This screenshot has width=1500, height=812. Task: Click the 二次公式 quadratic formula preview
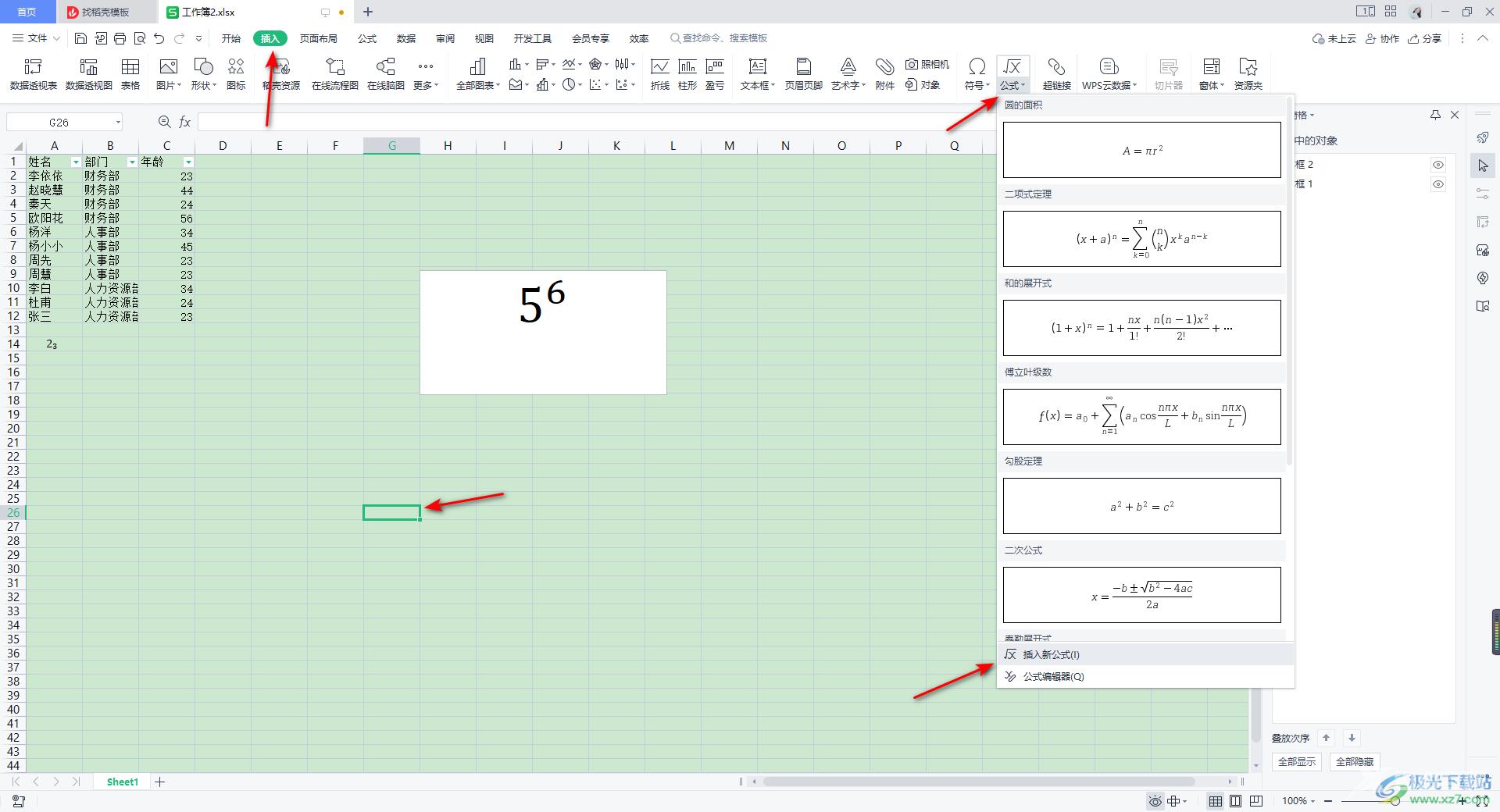click(x=1141, y=595)
